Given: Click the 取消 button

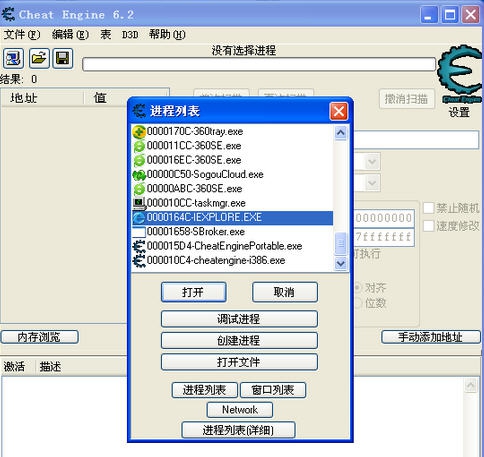Looking at the screenshot, I should (285, 292).
